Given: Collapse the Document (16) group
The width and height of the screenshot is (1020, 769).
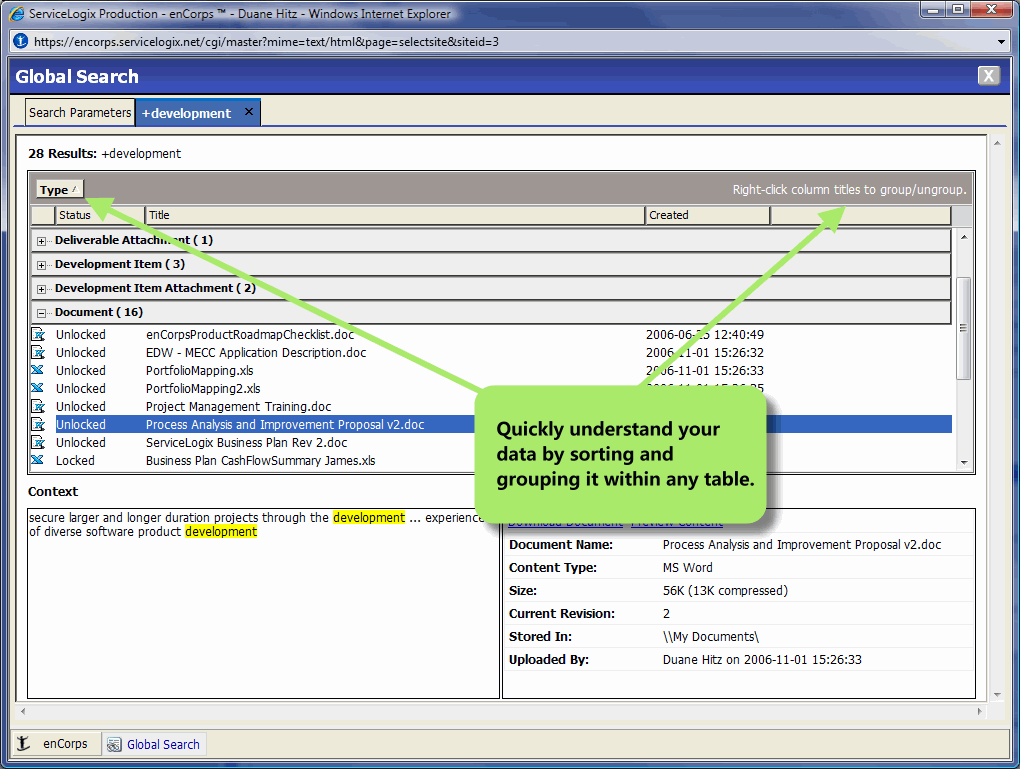Looking at the screenshot, I should coord(42,314).
